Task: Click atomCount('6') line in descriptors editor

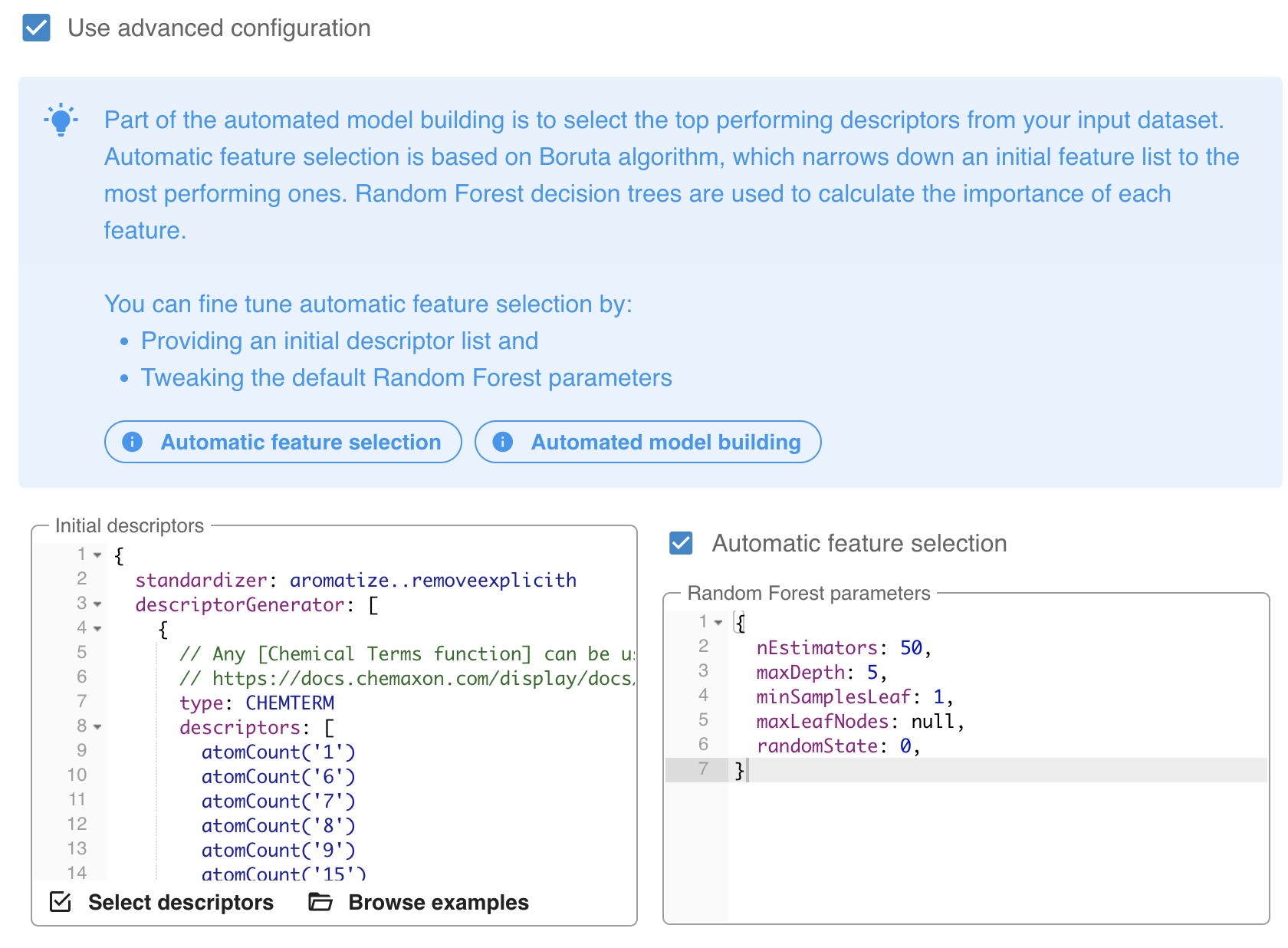Action: tap(278, 777)
